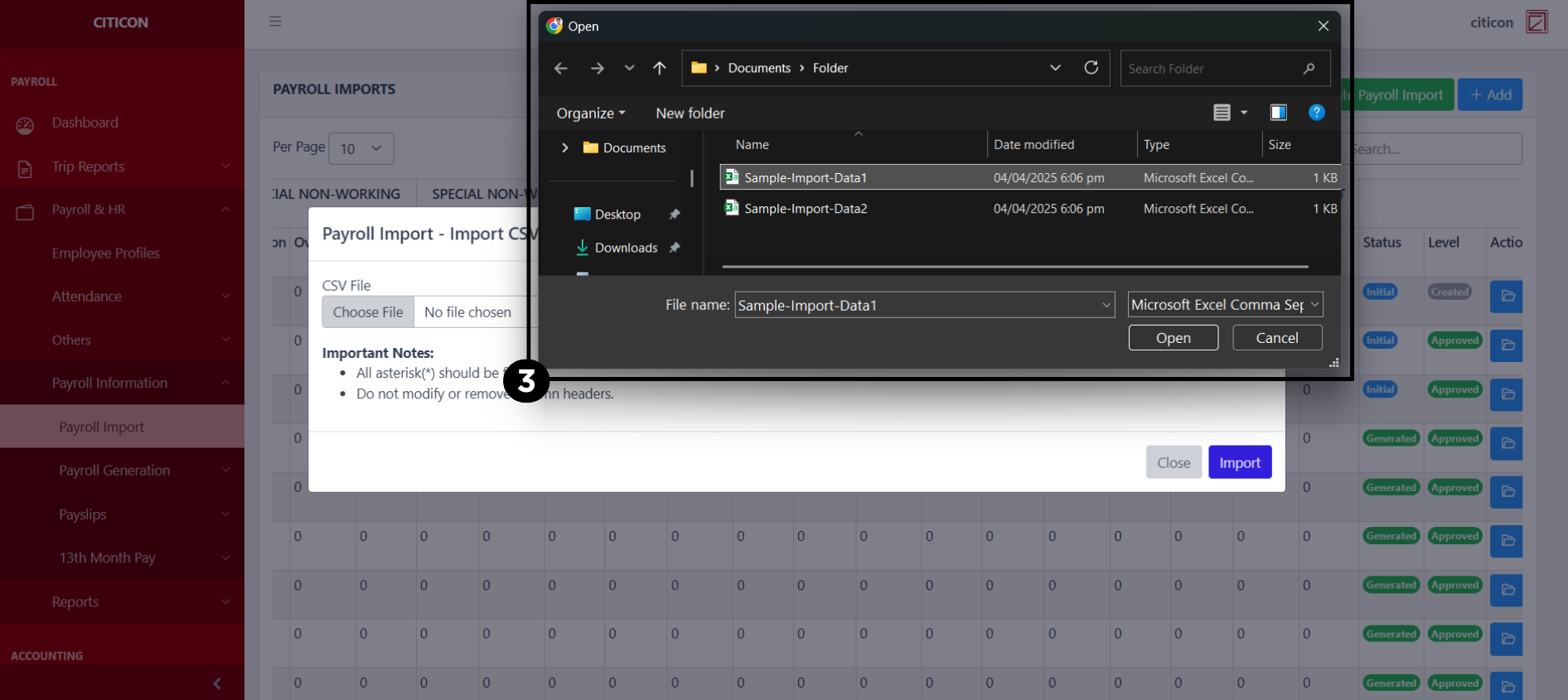Expand Documents tree node
1568x700 pixels.
pyautogui.click(x=565, y=147)
